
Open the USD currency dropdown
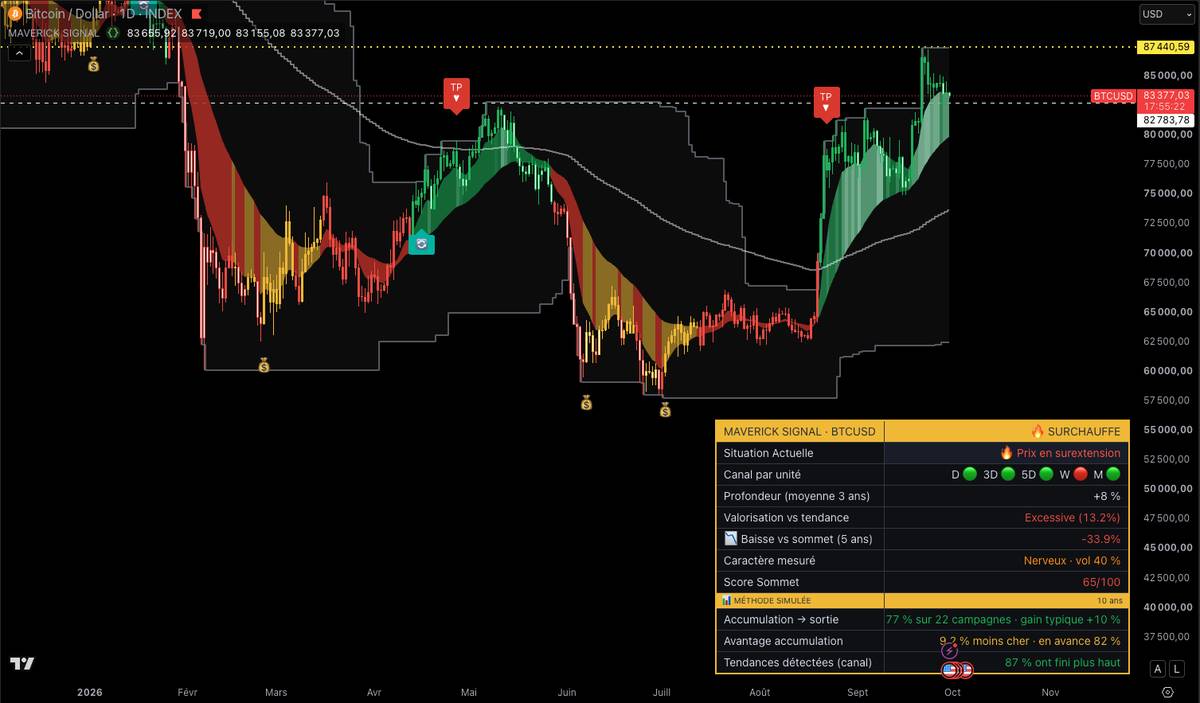[1165, 14]
